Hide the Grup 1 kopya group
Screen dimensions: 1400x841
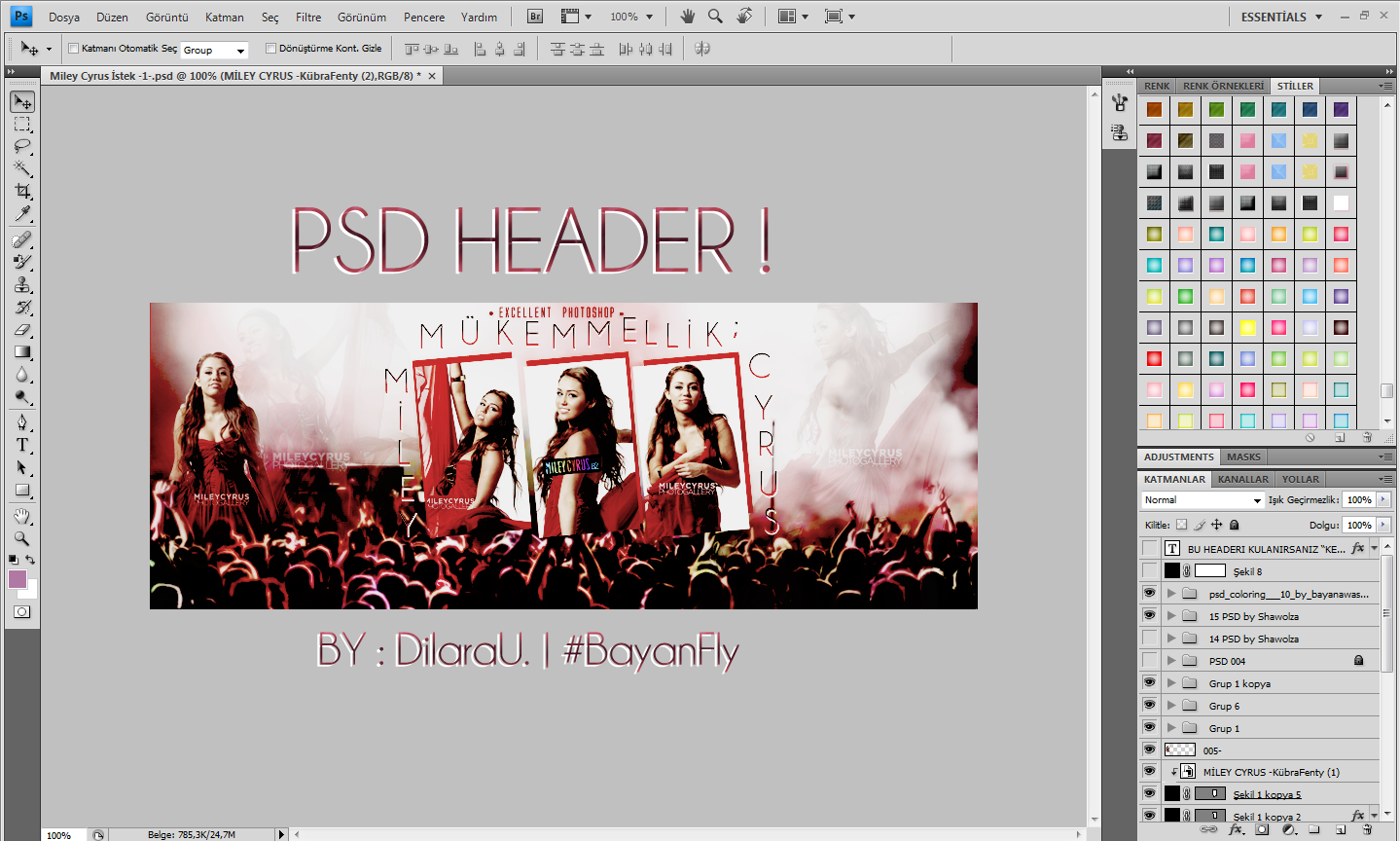click(x=1149, y=682)
